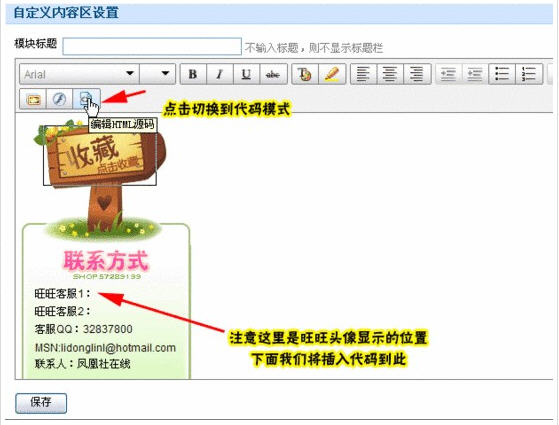Toggle bold formatting with the B button

(193, 74)
